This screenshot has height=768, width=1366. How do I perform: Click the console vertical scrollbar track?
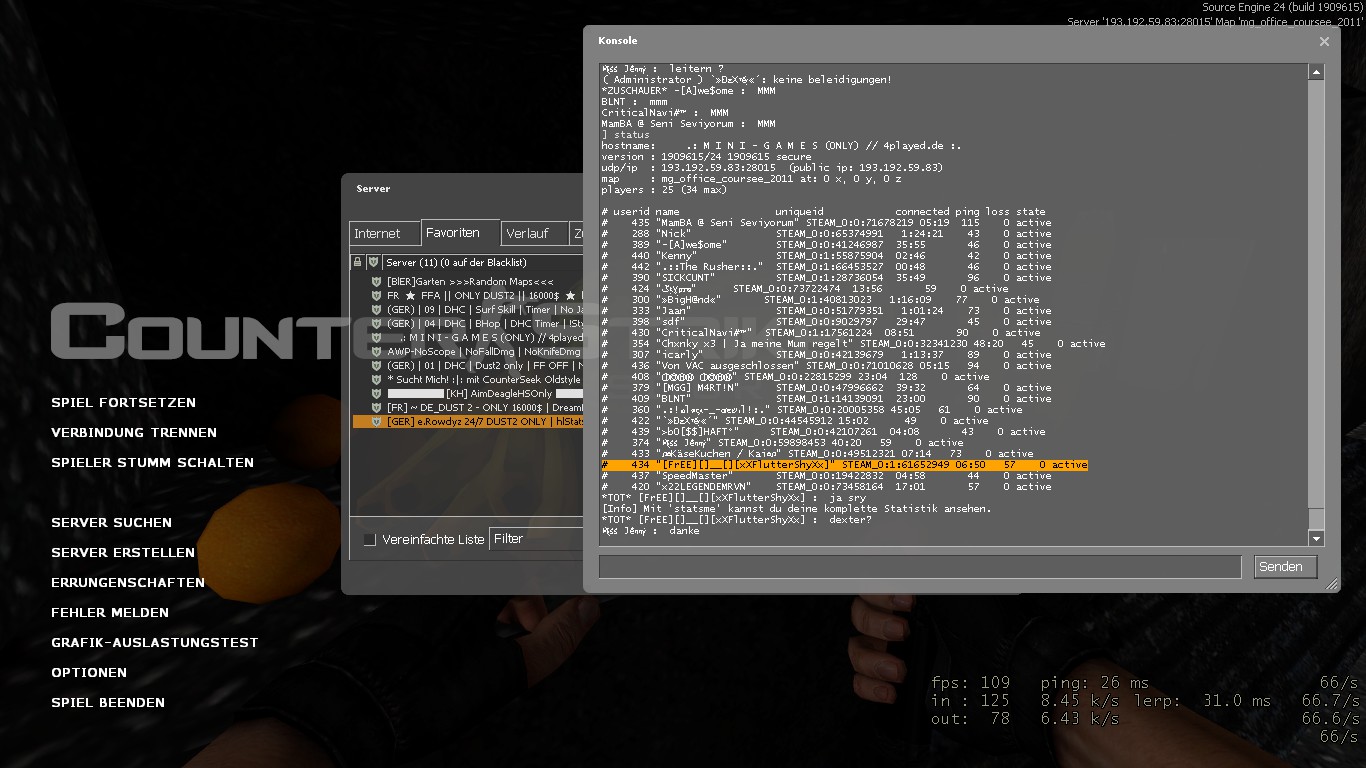coord(1316,305)
